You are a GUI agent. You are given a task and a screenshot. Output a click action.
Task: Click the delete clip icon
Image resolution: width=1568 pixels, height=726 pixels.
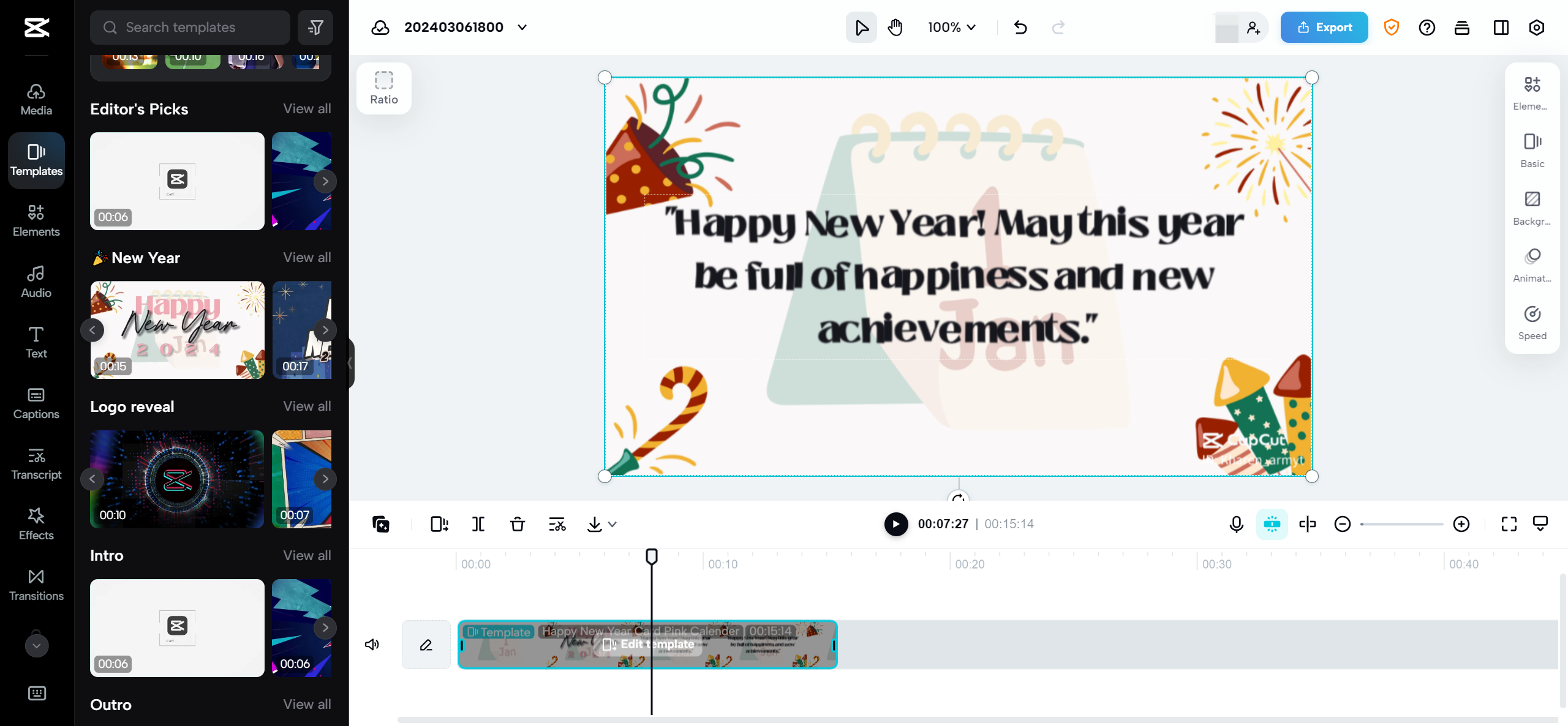[x=518, y=524]
